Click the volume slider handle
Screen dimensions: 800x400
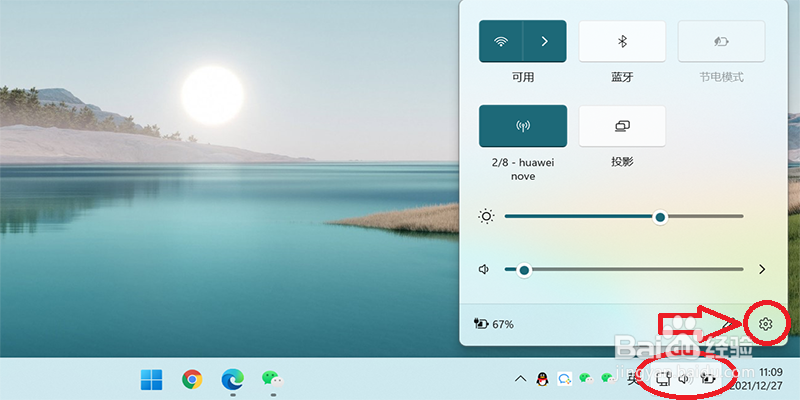[x=523, y=270]
